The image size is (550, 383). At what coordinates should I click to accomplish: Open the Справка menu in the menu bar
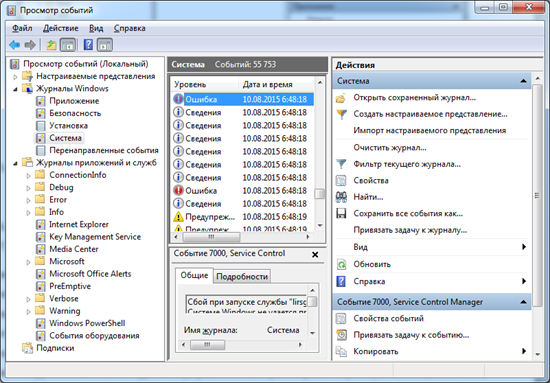(x=129, y=28)
